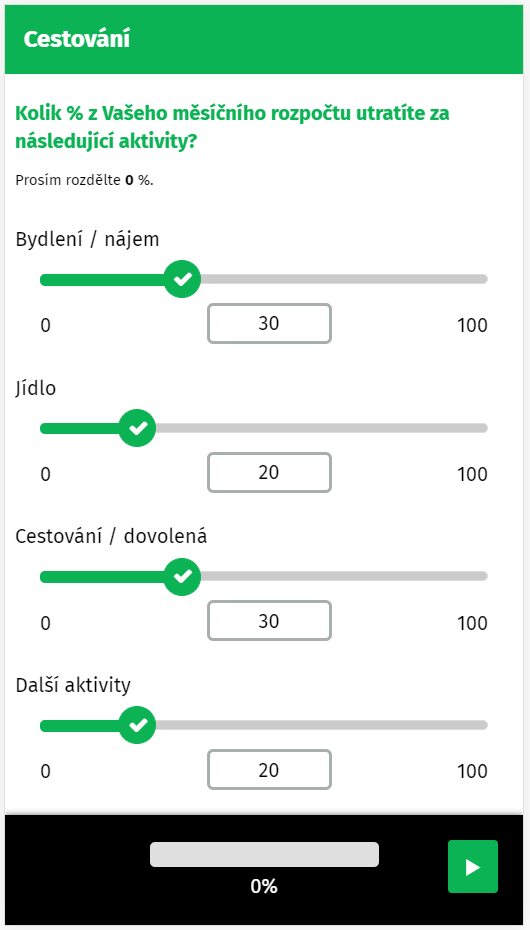Focus the Jídlo value input showing 20
The height and width of the screenshot is (930, 530).
coord(269,473)
